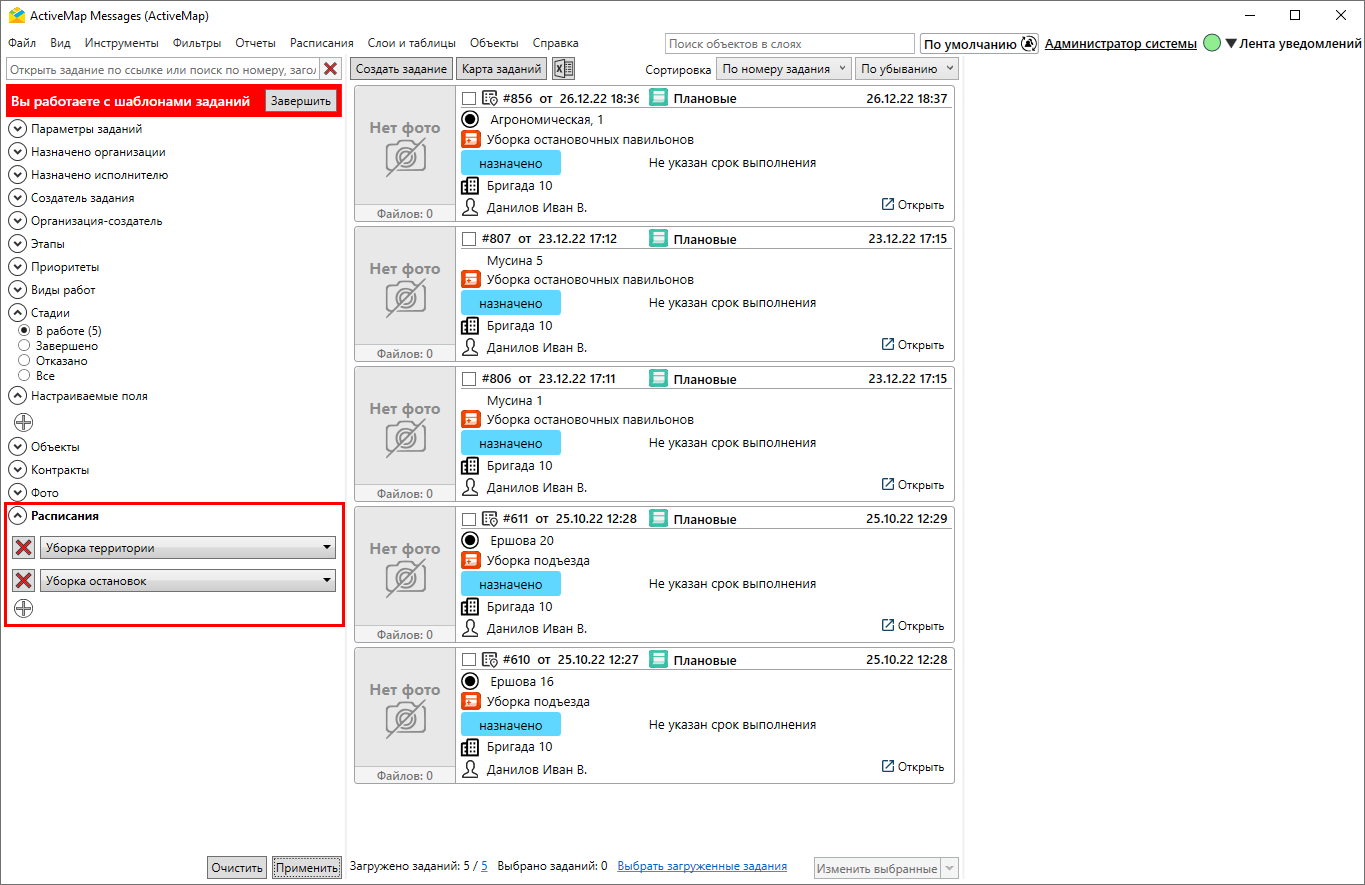The image size is (1365, 885).
Task: Select the Завершено stage radio button
Action: pos(25,346)
